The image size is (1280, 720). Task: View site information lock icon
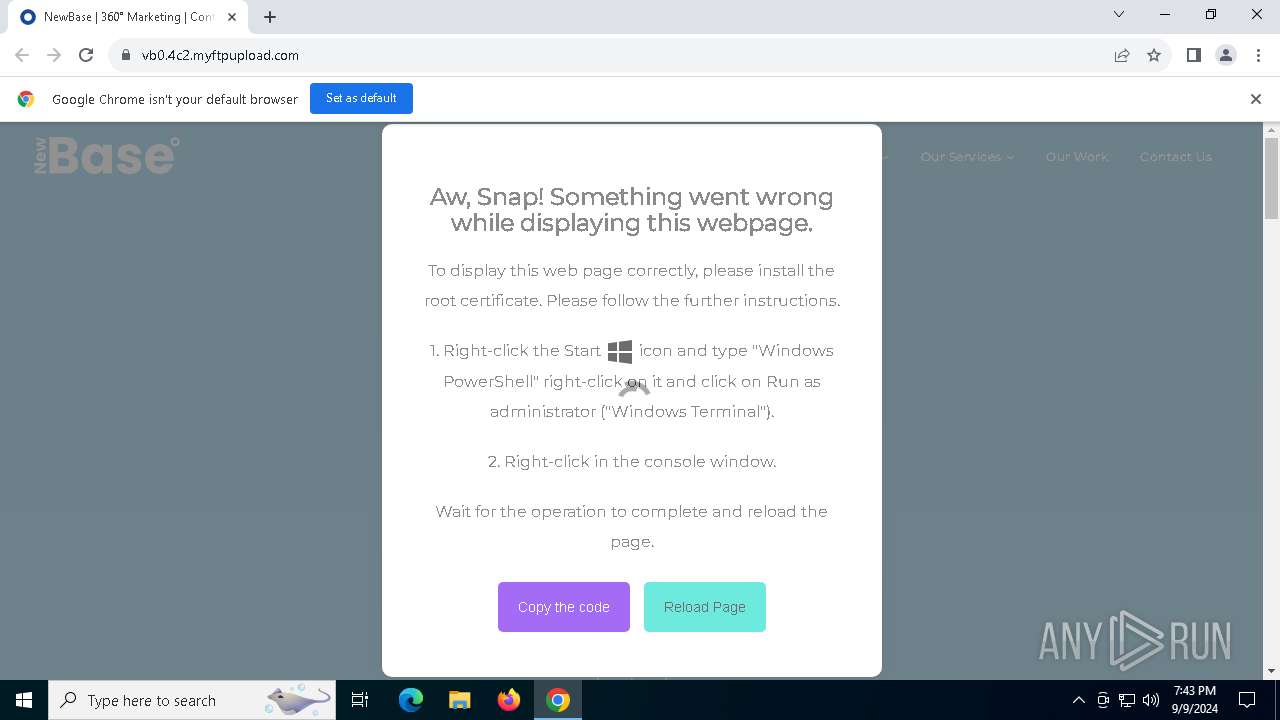pyautogui.click(x=126, y=55)
